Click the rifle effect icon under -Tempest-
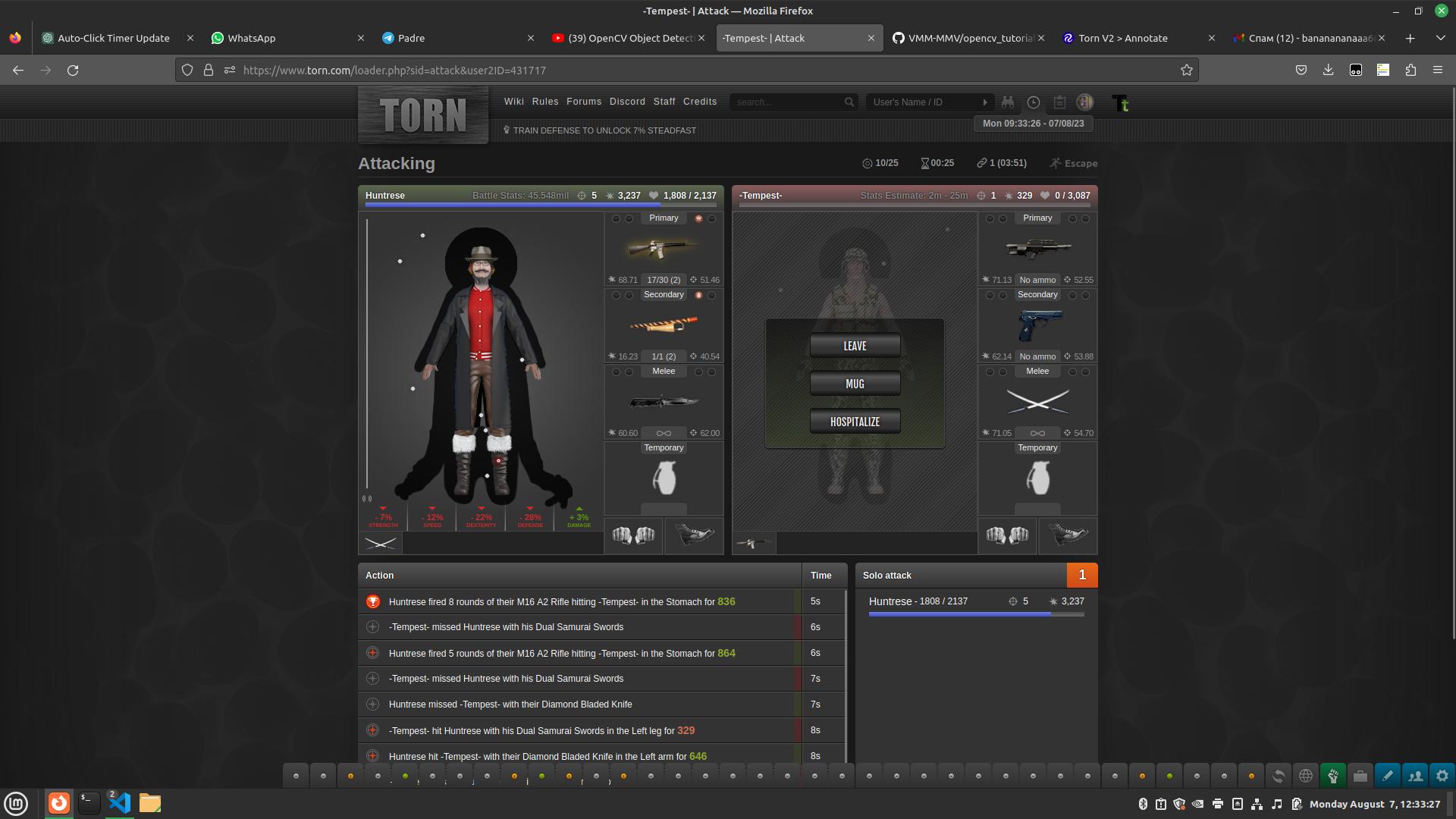Image resolution: width=1456 pixels, height=819 pixels. (755, 543)
